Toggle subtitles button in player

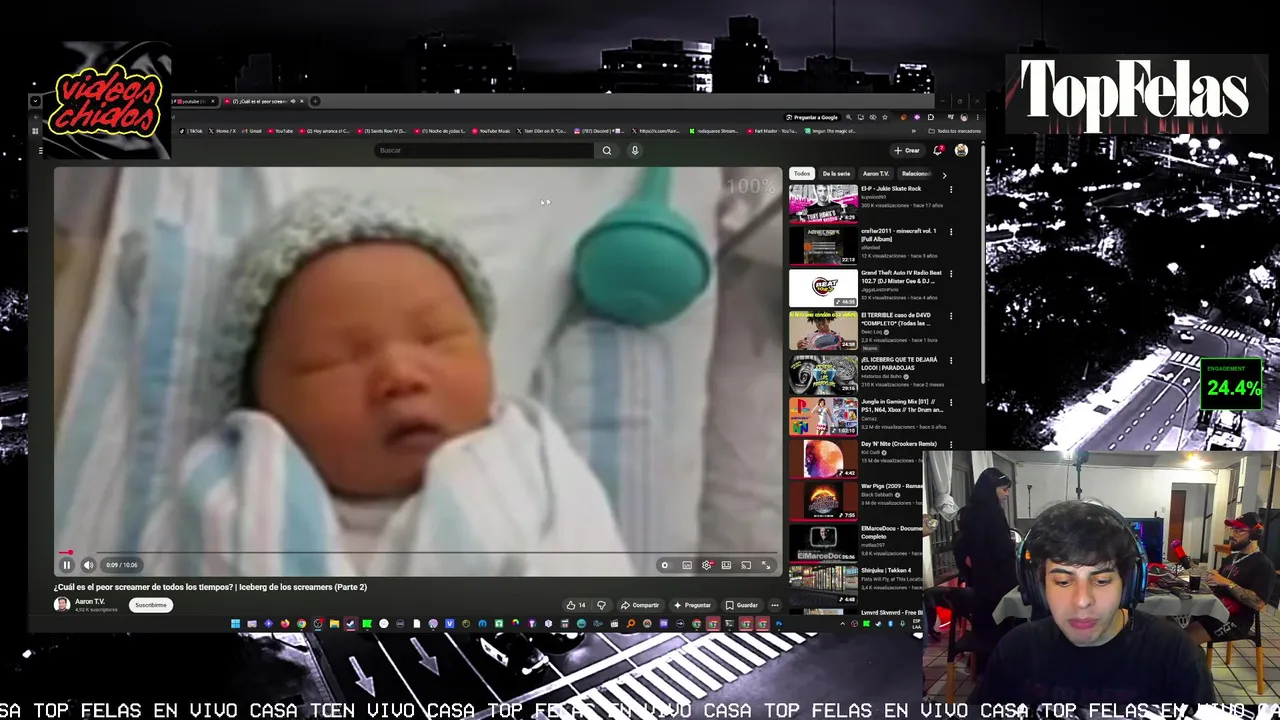[x=687, y=565]
